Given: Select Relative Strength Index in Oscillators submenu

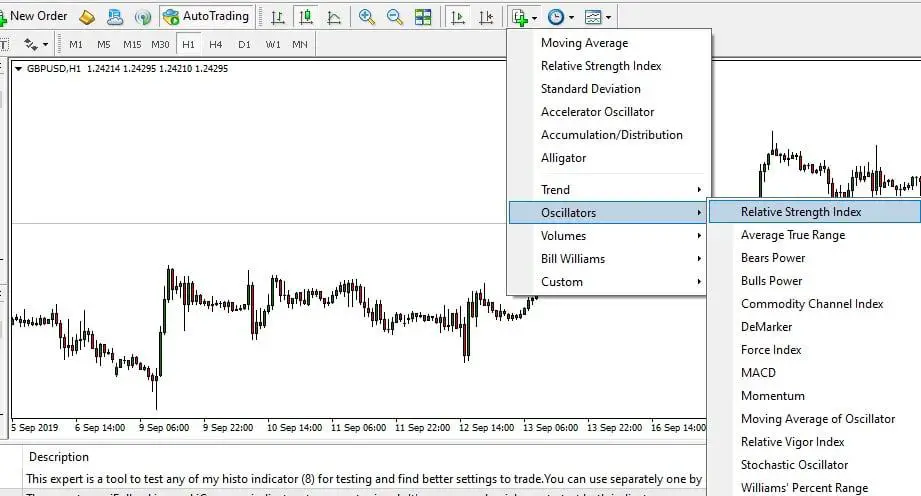Looking at the screenshot, I should (x=815, y=212).
